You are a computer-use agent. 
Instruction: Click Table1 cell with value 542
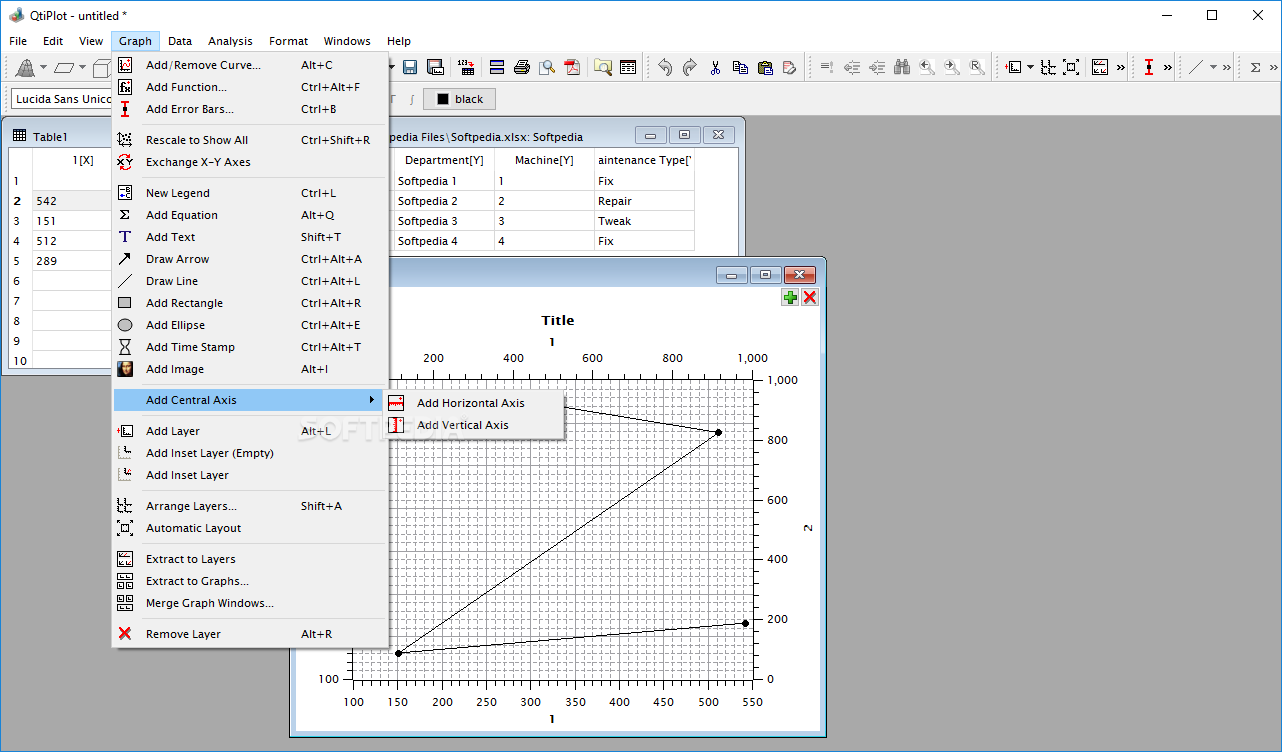[x=72, y=201]
